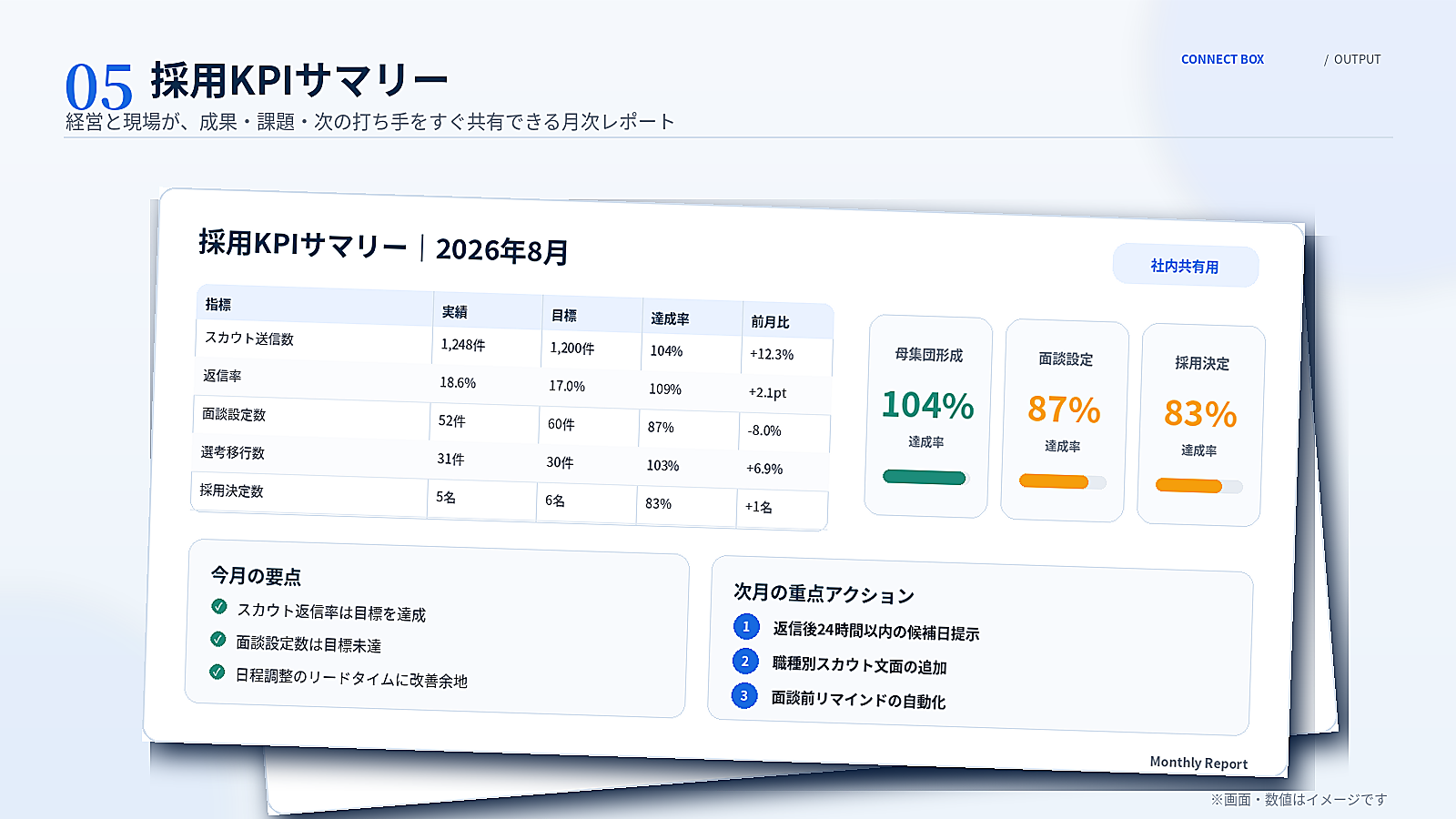This screenshot has height=819, width=1456.
Task: Click the -8.0% month-over-month cell
Action: (x=764, y=431)
